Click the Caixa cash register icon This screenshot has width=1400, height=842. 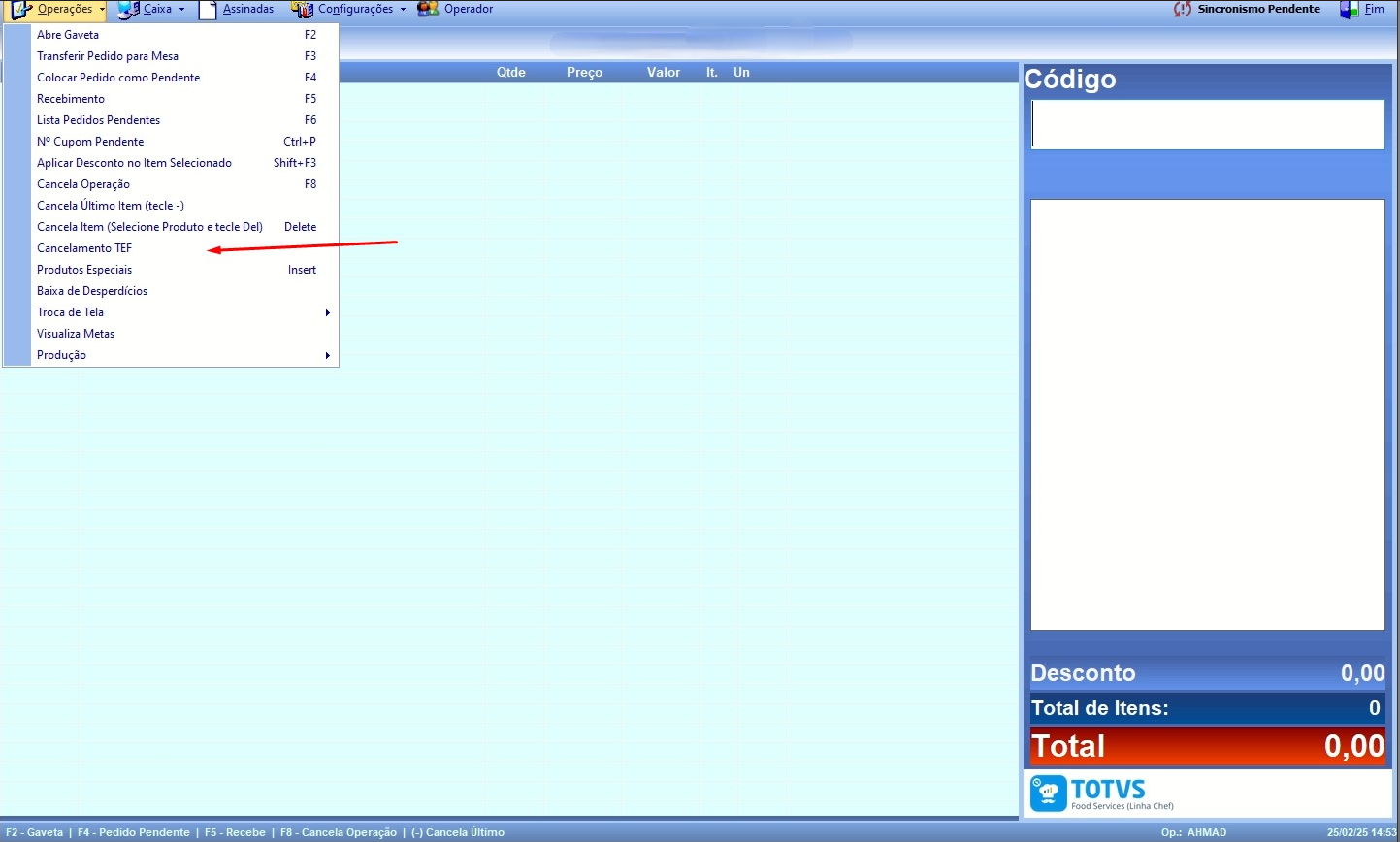pyautogui.click(x=128, y=10)
